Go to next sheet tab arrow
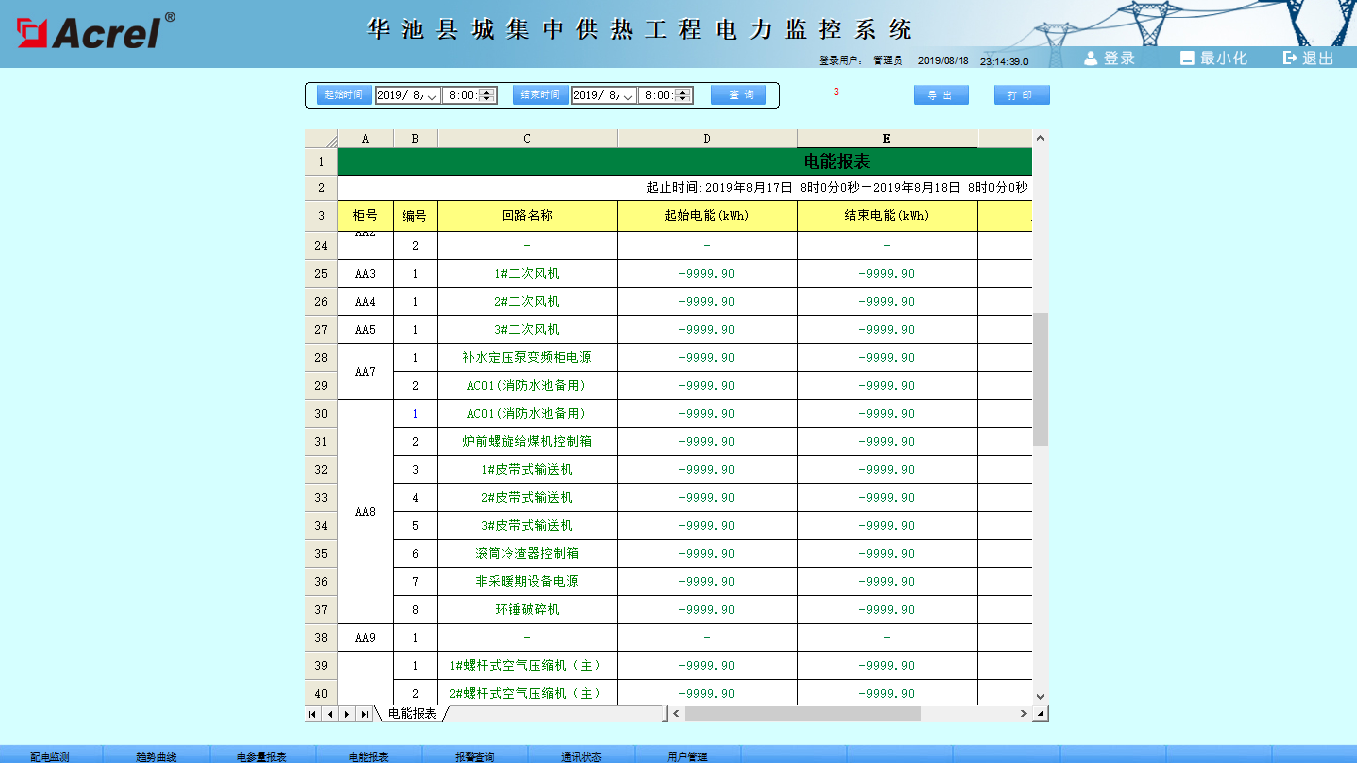The height and width of the screenshot is (763, 1359). (x=347, y=714)
